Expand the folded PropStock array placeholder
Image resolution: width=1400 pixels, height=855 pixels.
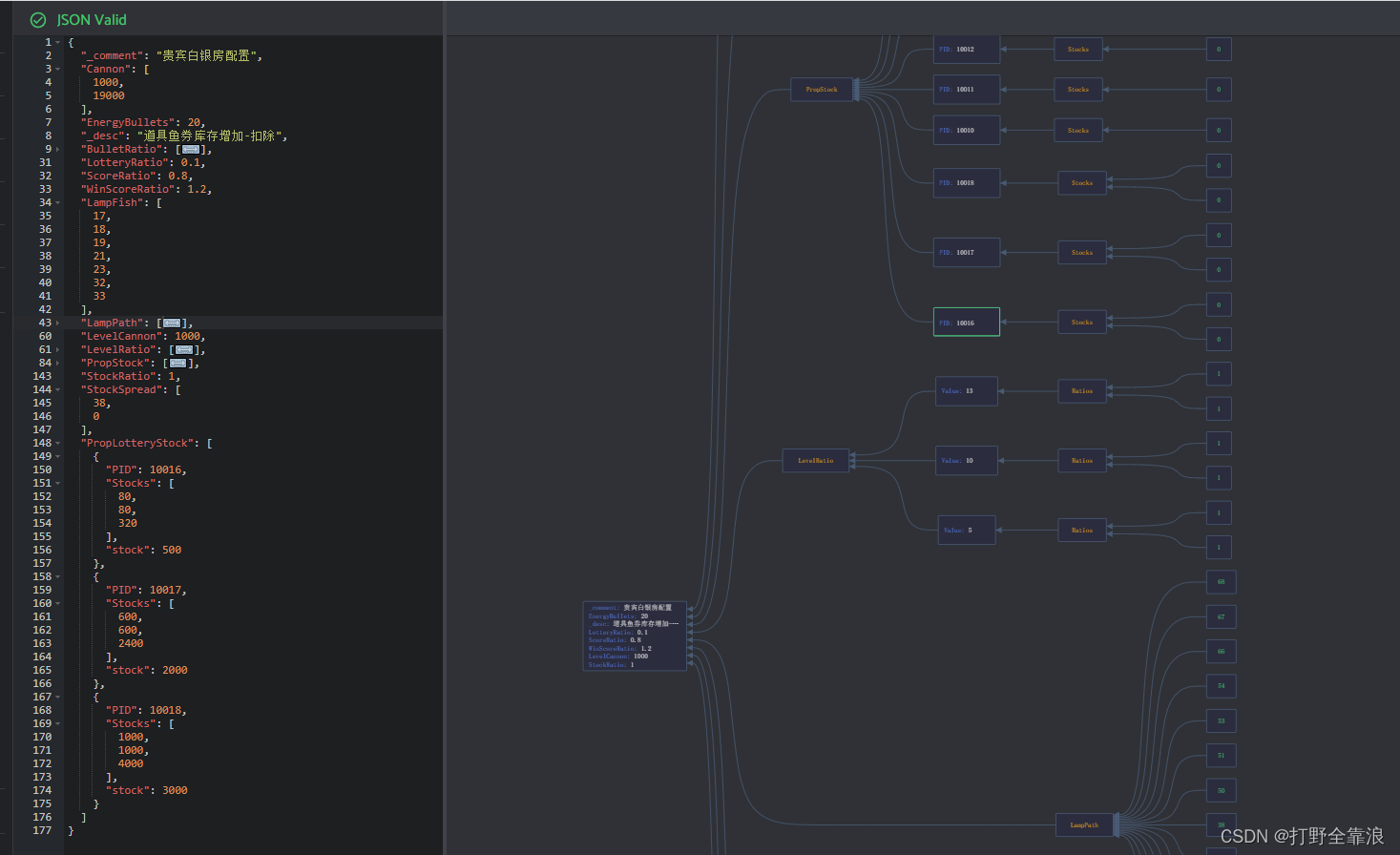pyautogui.click(x=178, y=364)
